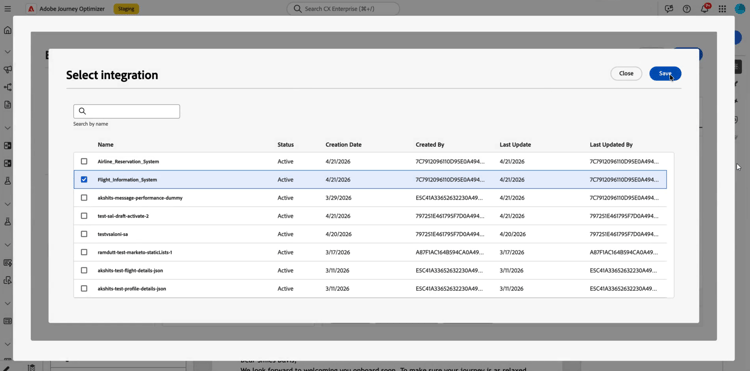Viewport: 750px width, 371px height.
Task: Enable the akshits-test-profile-details-json checkbox
Action: point(84,288)
